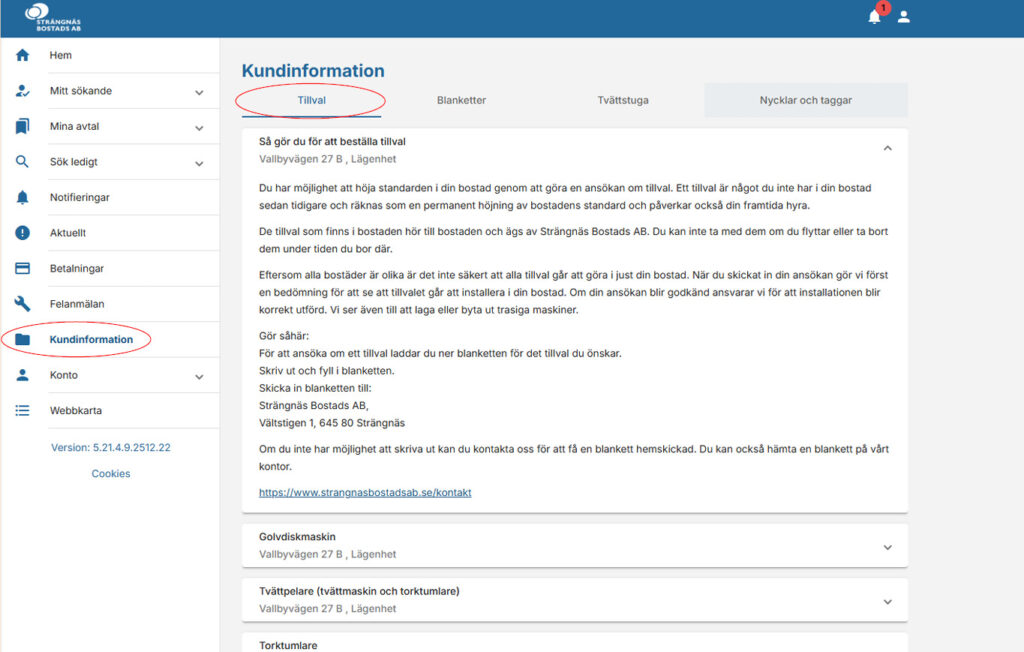Image resolution: width=1024 pixels, height=652 pixels.
Task: Open Aktuellt via the info icon
Action: (22, 233)
